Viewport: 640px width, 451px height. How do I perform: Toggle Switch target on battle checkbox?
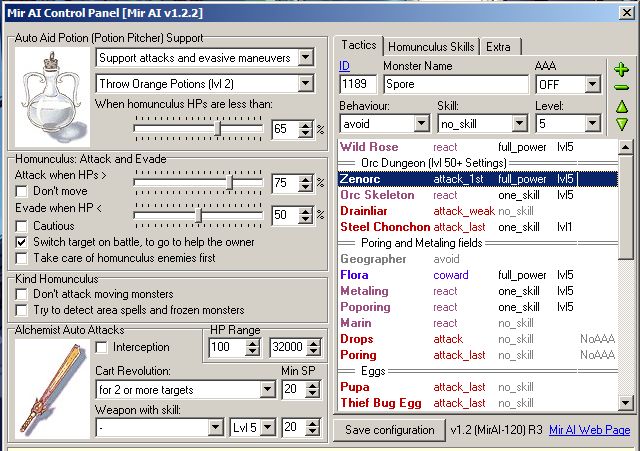point(23,242)
